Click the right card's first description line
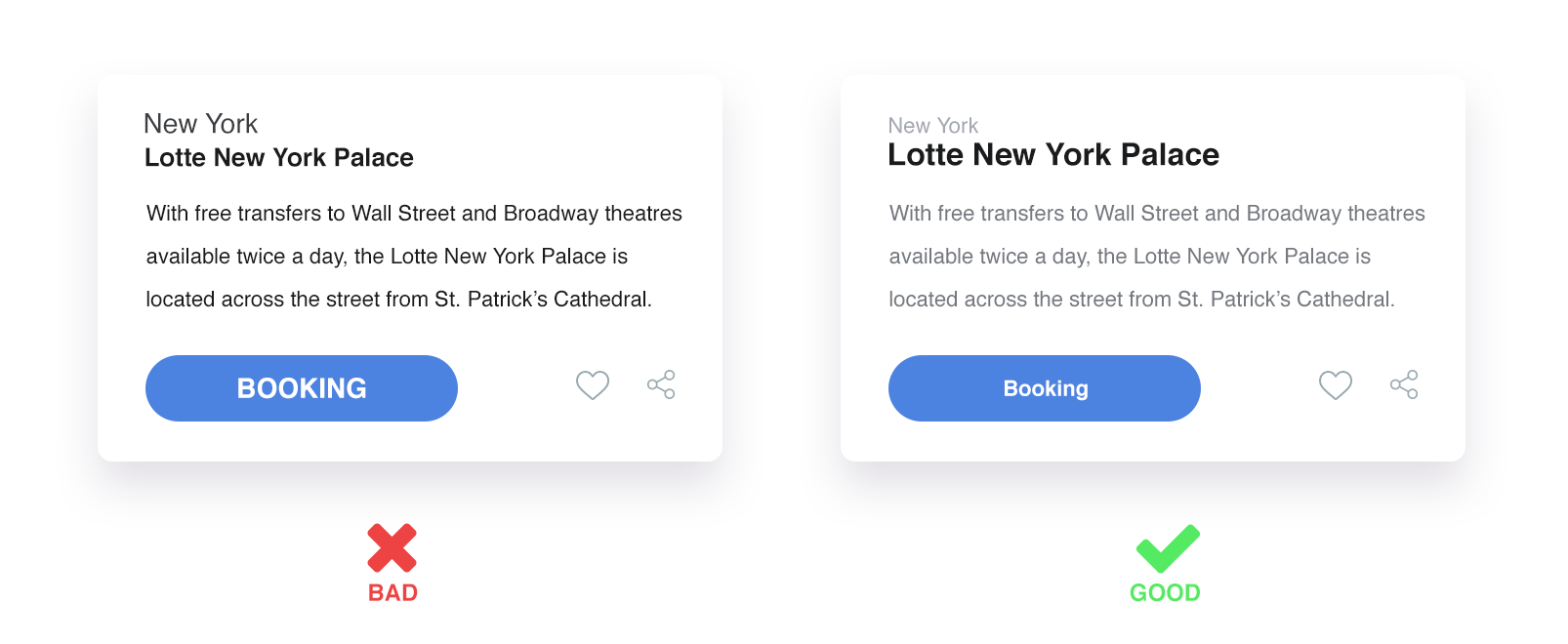 1157,214
